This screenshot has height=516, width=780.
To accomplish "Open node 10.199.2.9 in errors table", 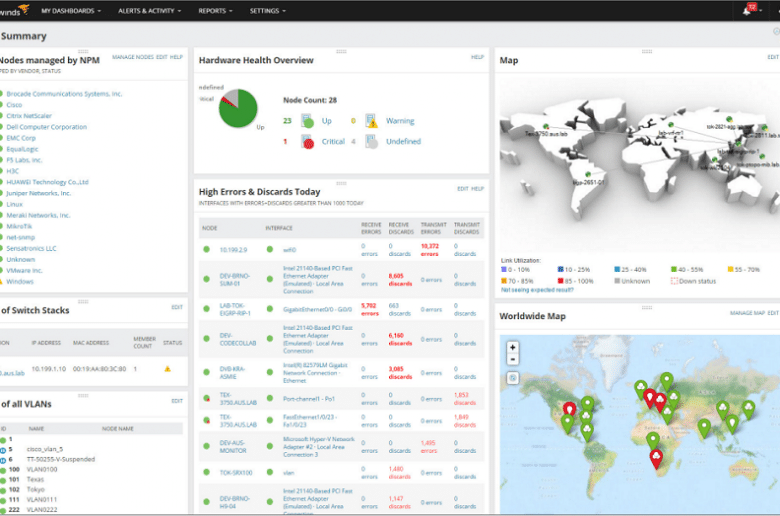I will tap(233, 250).
